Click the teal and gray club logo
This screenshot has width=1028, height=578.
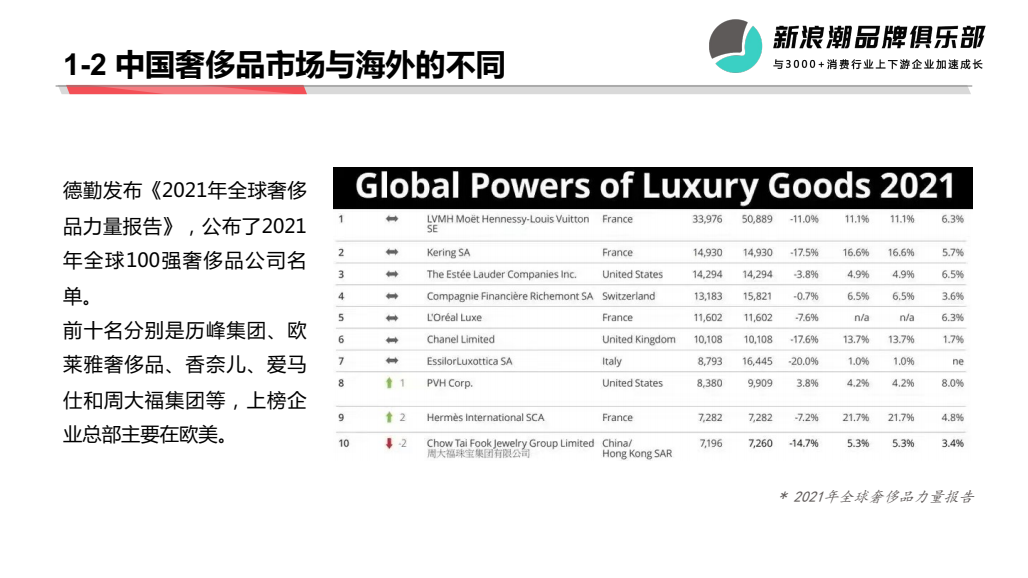tap(735, 45)
